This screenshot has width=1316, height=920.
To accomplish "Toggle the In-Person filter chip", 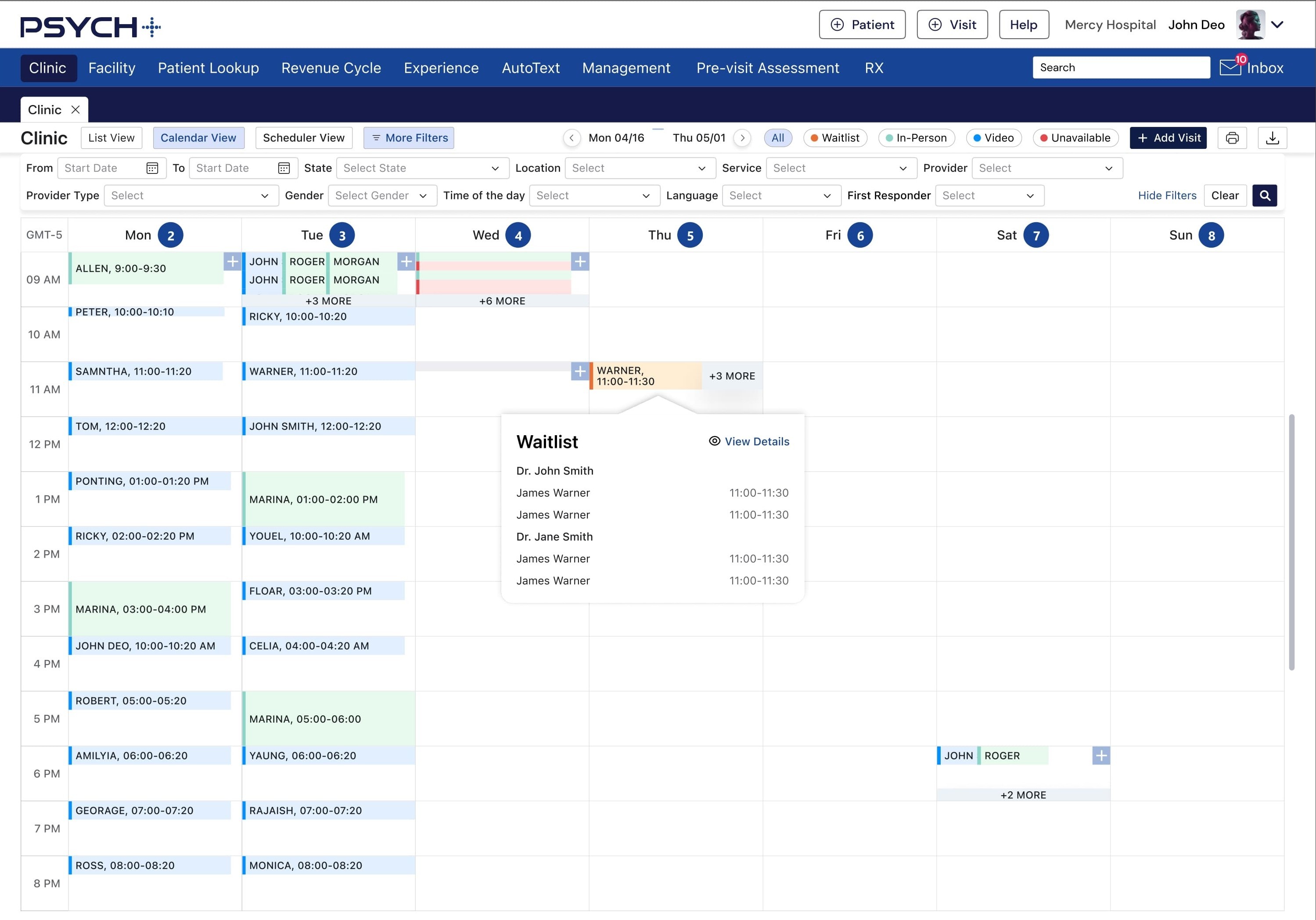I will click(916, 137).
